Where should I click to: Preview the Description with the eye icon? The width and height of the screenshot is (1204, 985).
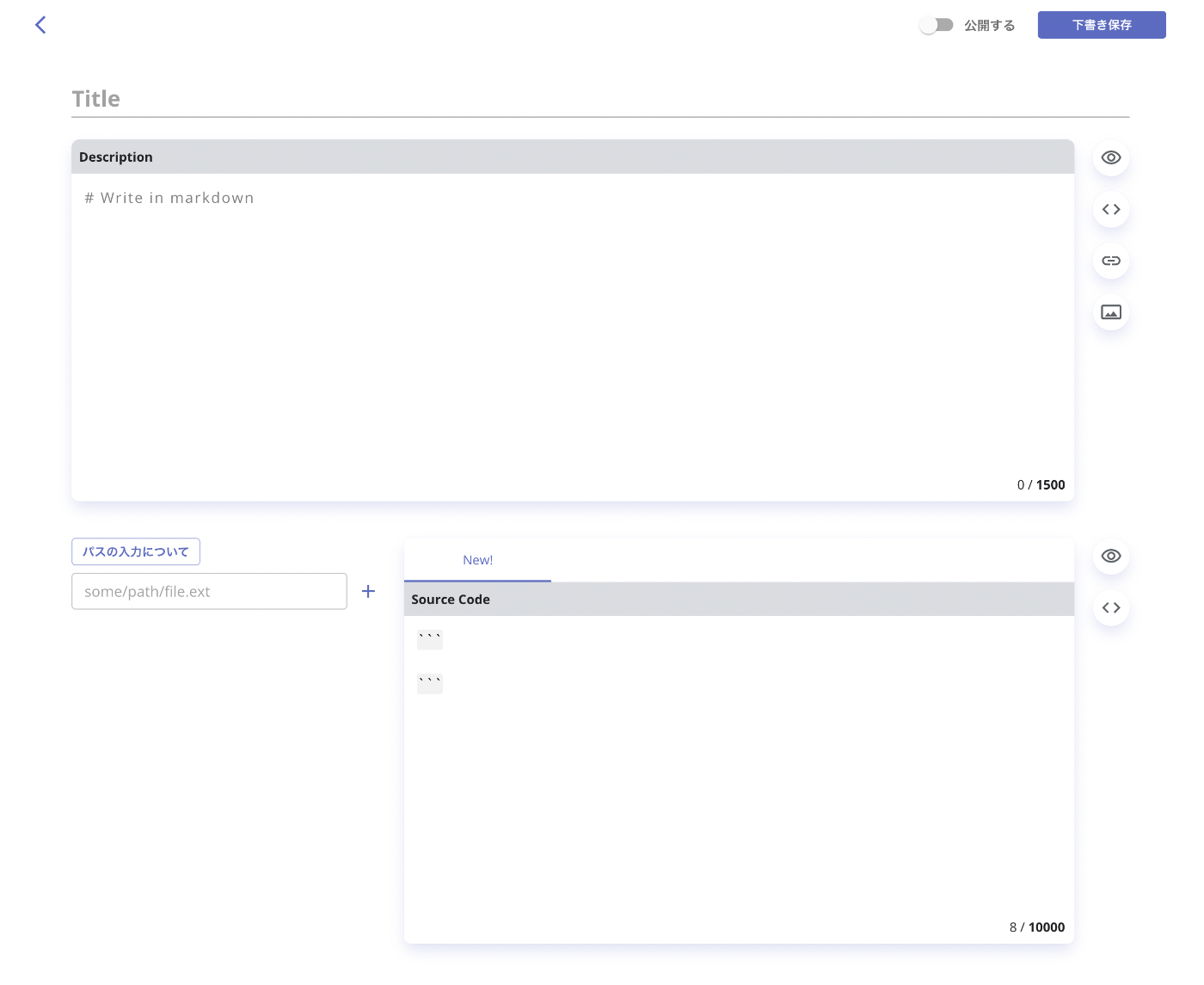[x=1111, y=157]
